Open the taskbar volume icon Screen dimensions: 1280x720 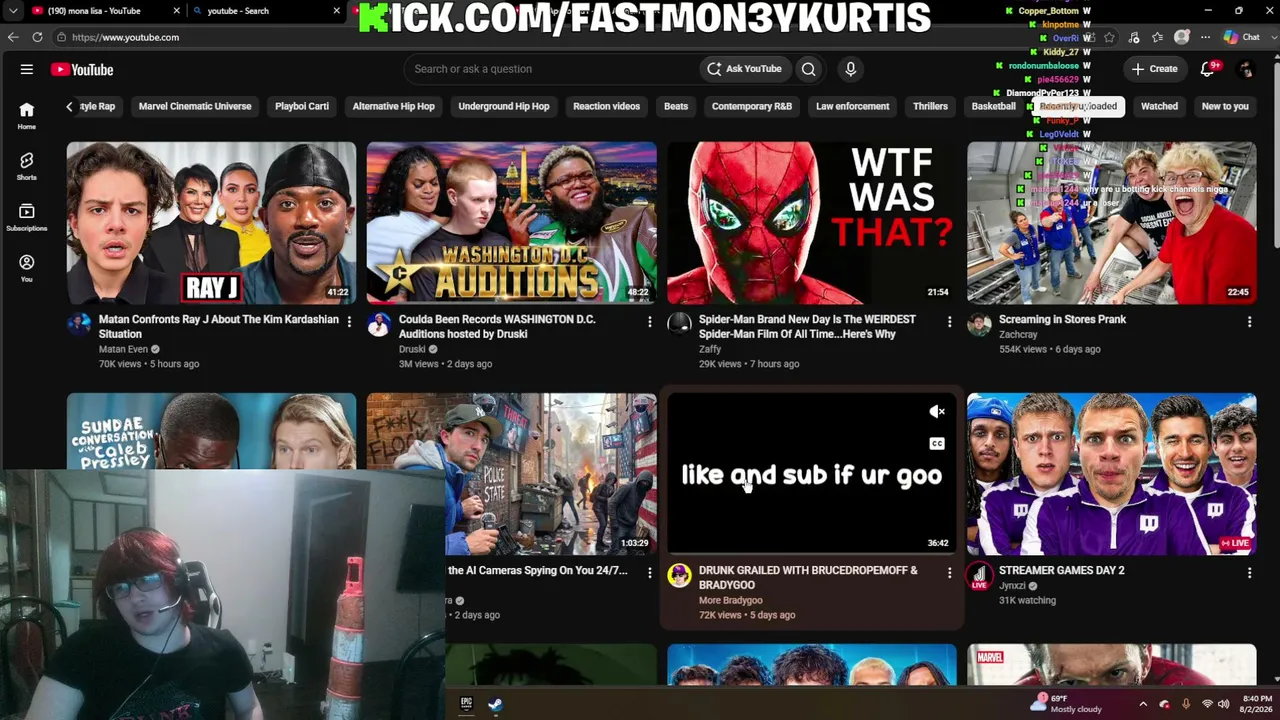1224,704
